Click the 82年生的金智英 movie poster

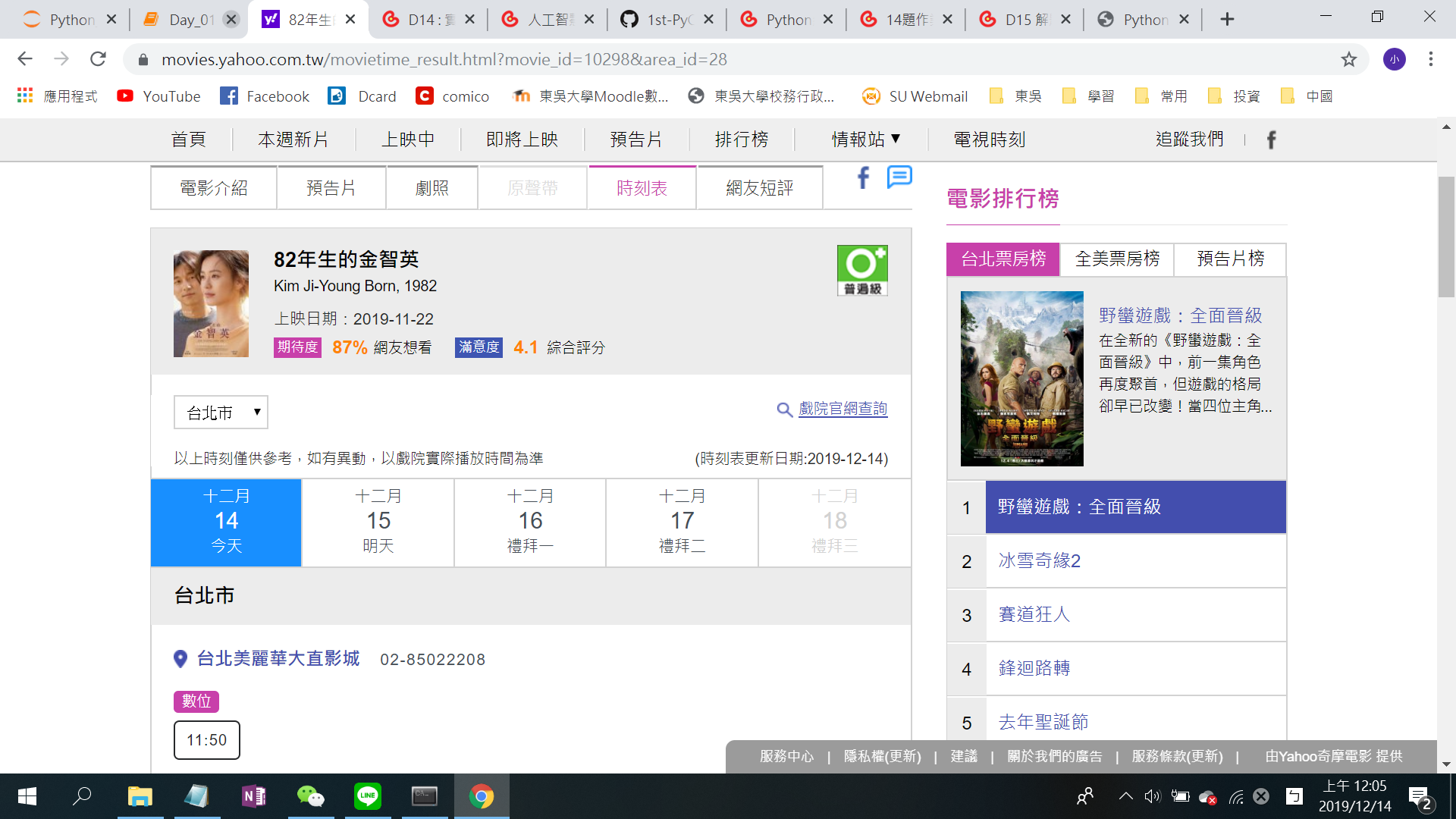click(x=211, y=303)
